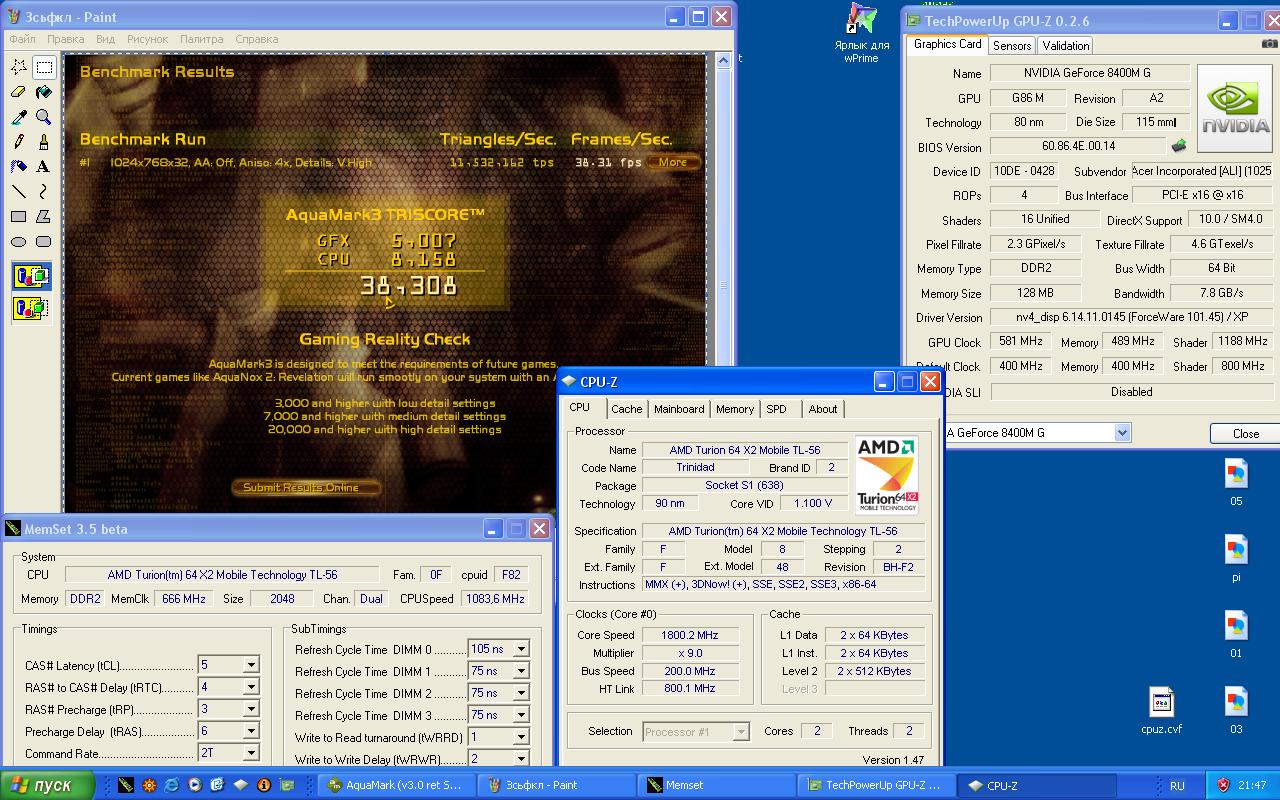
Task: Open the RAS# to CAS# Delay dropdown
Action: tap(251, 687)
